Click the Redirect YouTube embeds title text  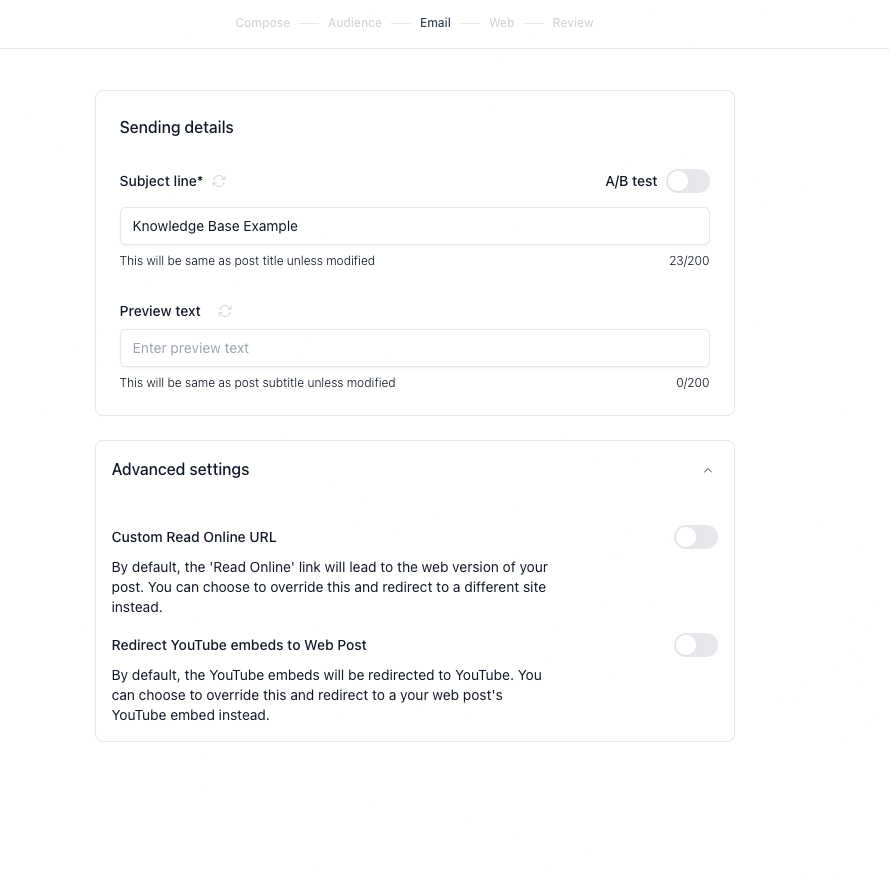pyautogui.click(x=239, y=645)
